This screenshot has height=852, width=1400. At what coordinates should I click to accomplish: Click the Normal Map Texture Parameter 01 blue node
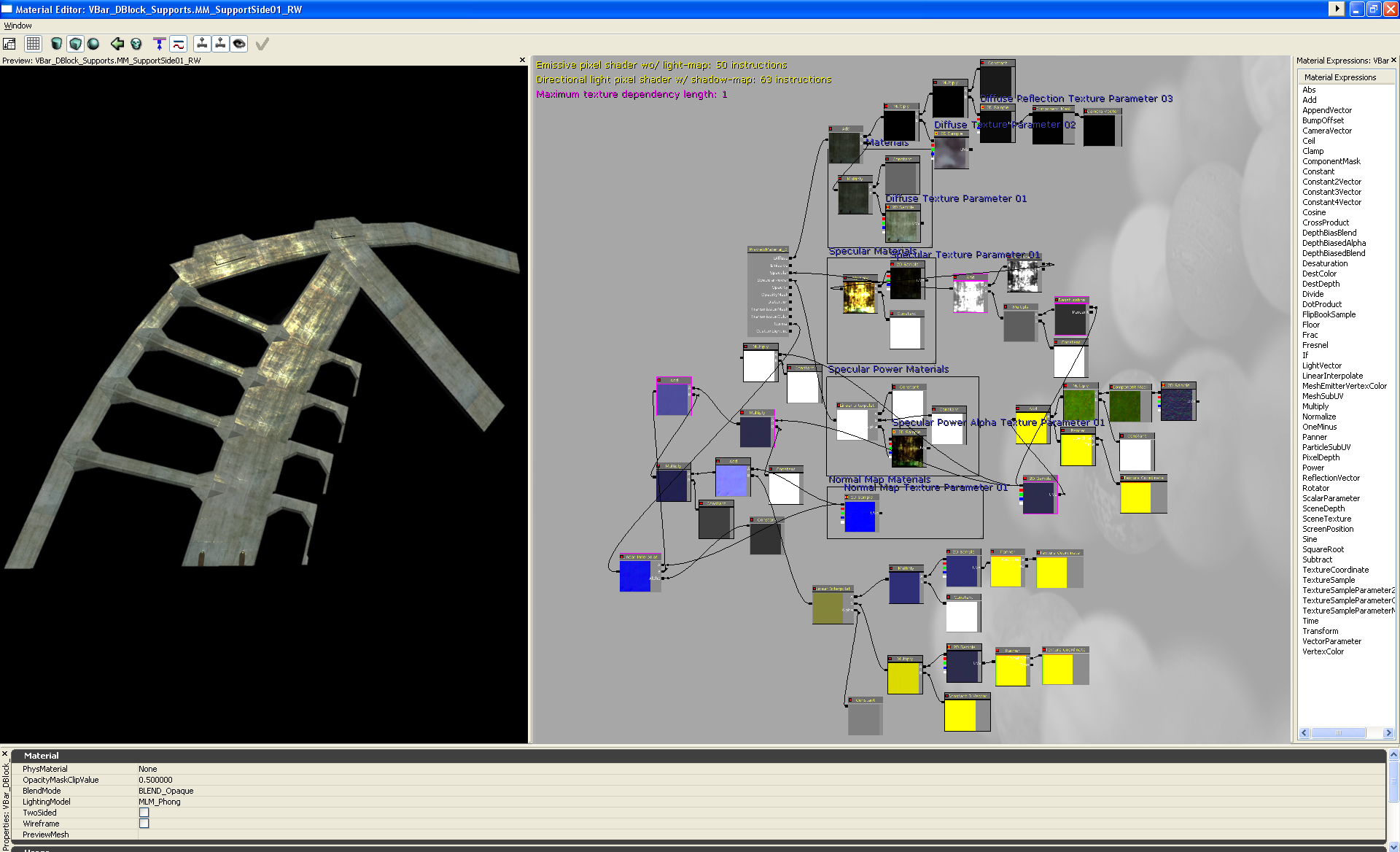pyautogui.click(x=860, y=516)
